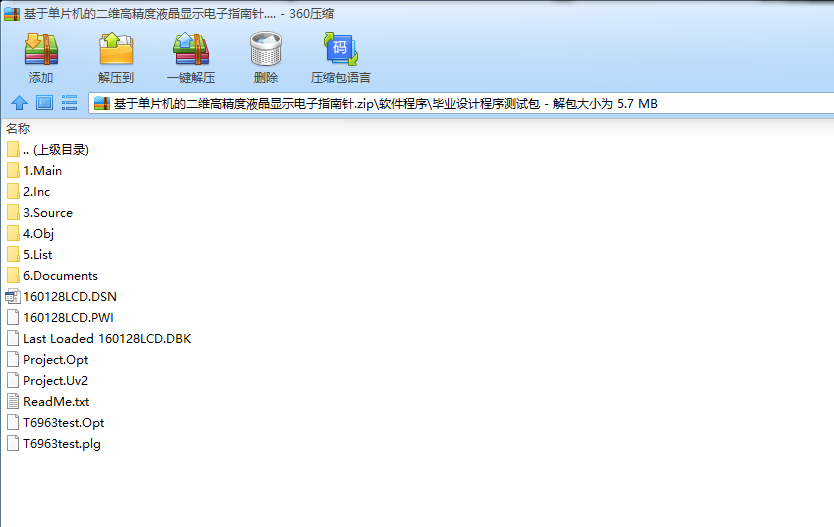Image resolution: width=834 pixels, height=527 pixels.
Task: Select the .. (上级目录) parent folder entry
Action: click(48, 149)
